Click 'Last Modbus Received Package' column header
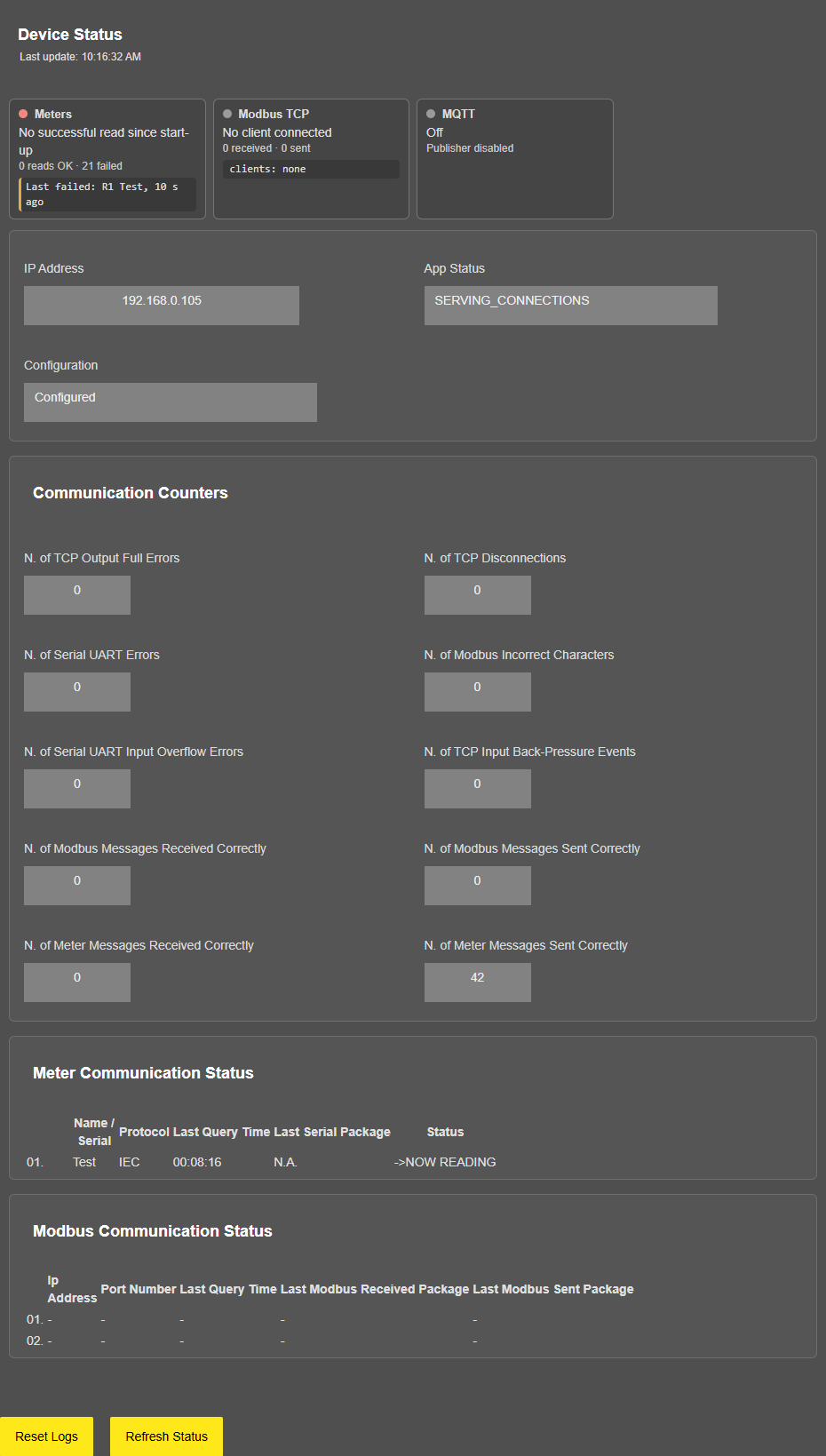This screenshot has height=1456, width=826. 375,1289
